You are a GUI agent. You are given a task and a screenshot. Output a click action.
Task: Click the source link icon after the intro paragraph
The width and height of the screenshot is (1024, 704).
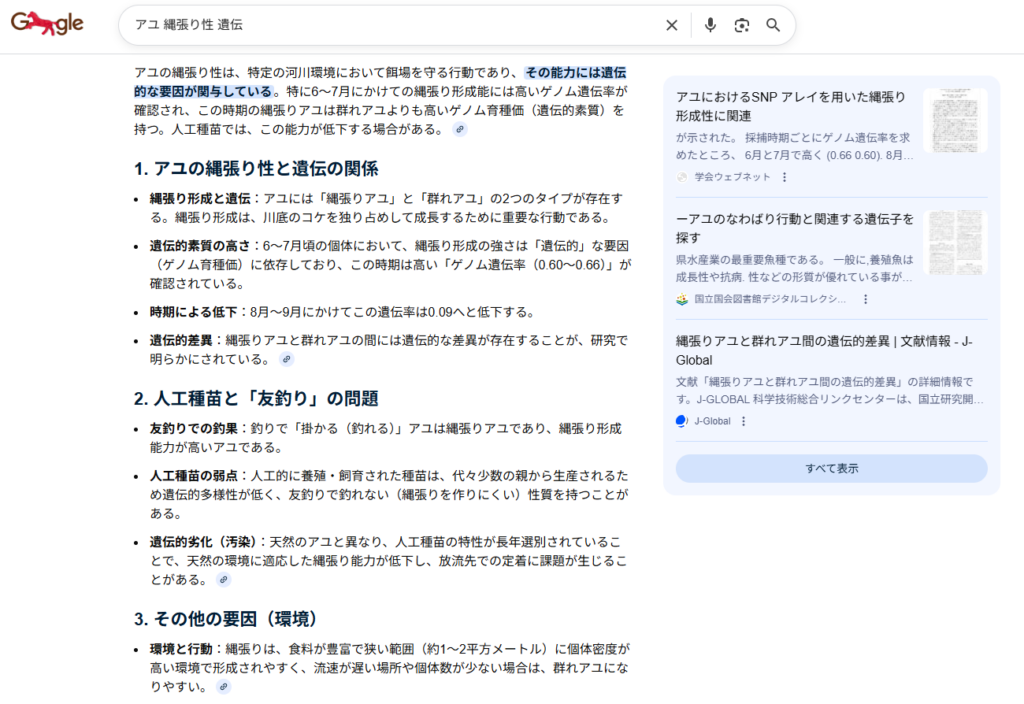(459, 130)
